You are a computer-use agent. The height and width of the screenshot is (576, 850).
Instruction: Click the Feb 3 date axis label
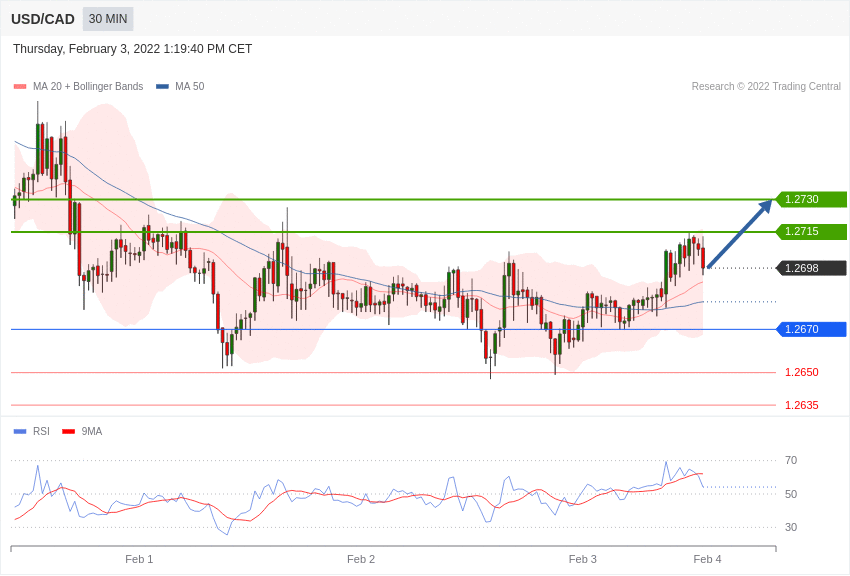pos(583,559)
